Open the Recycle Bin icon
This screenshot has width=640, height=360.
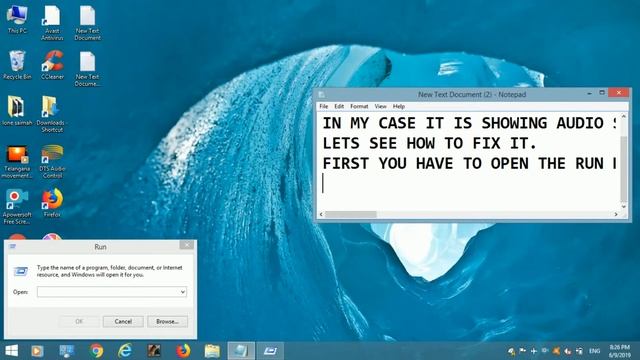(17, 64)
